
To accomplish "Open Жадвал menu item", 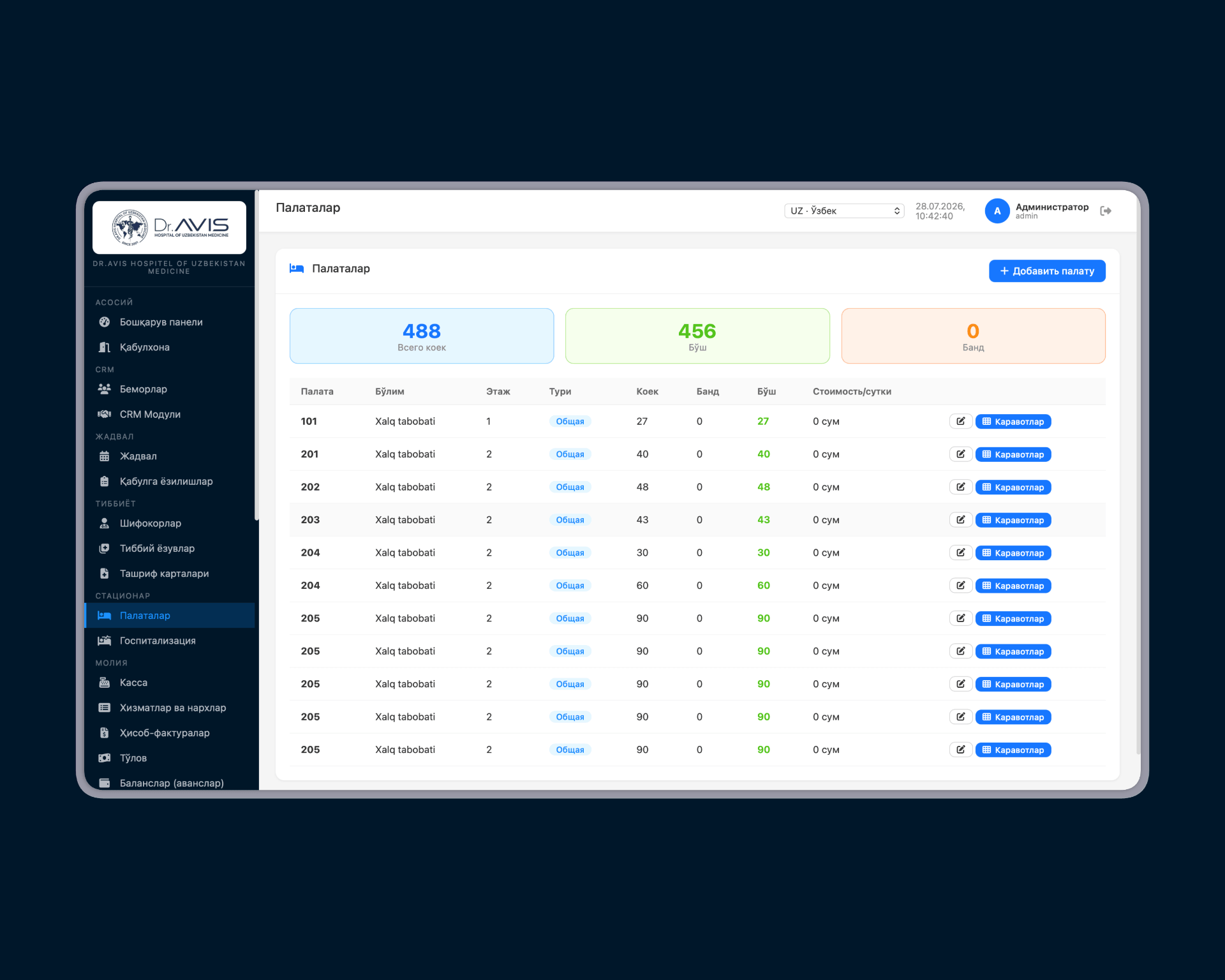I will [170, 456].
